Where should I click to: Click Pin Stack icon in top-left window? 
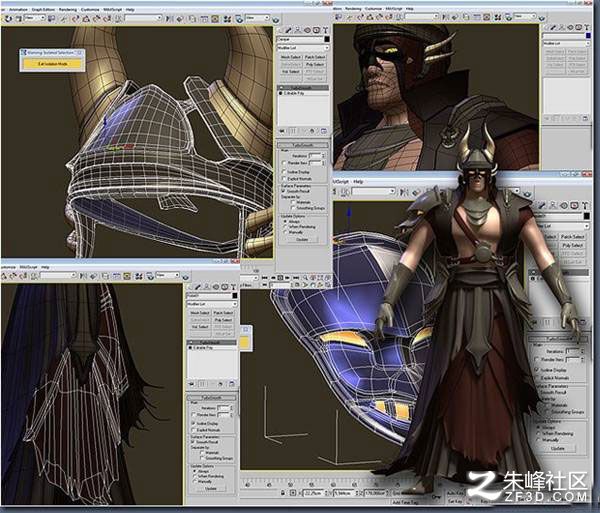282,131
